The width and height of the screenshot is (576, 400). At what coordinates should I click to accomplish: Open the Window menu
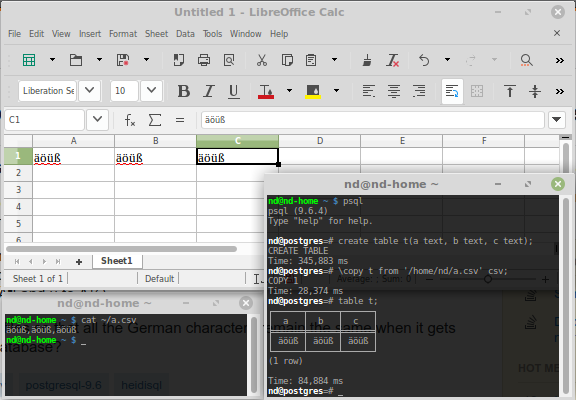pyautogui.click(x=246, y=34)
